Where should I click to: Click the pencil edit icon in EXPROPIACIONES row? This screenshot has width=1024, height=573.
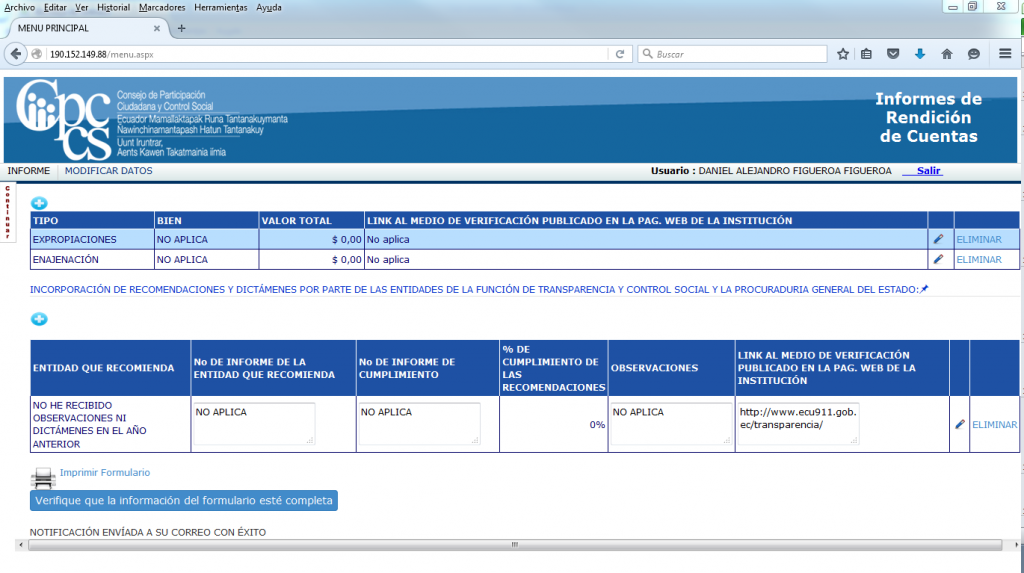point(938,240)
